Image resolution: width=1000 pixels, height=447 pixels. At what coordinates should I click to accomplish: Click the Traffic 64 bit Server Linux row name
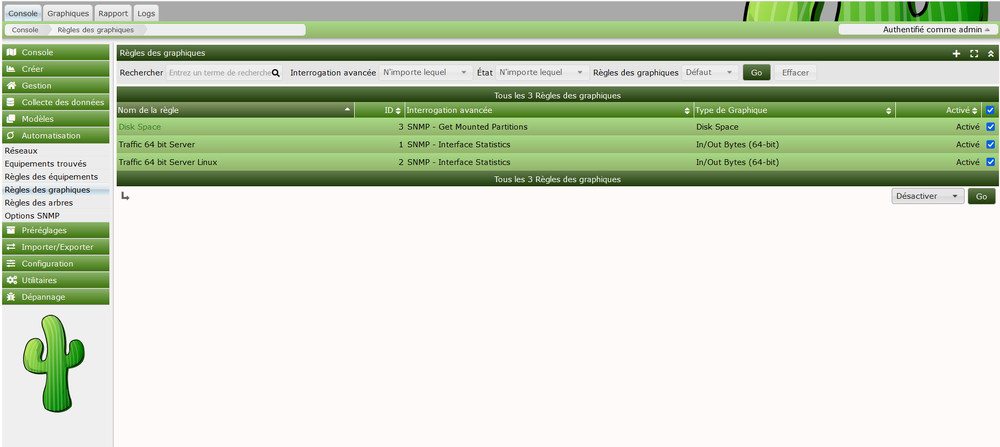(x=168, y=162)
